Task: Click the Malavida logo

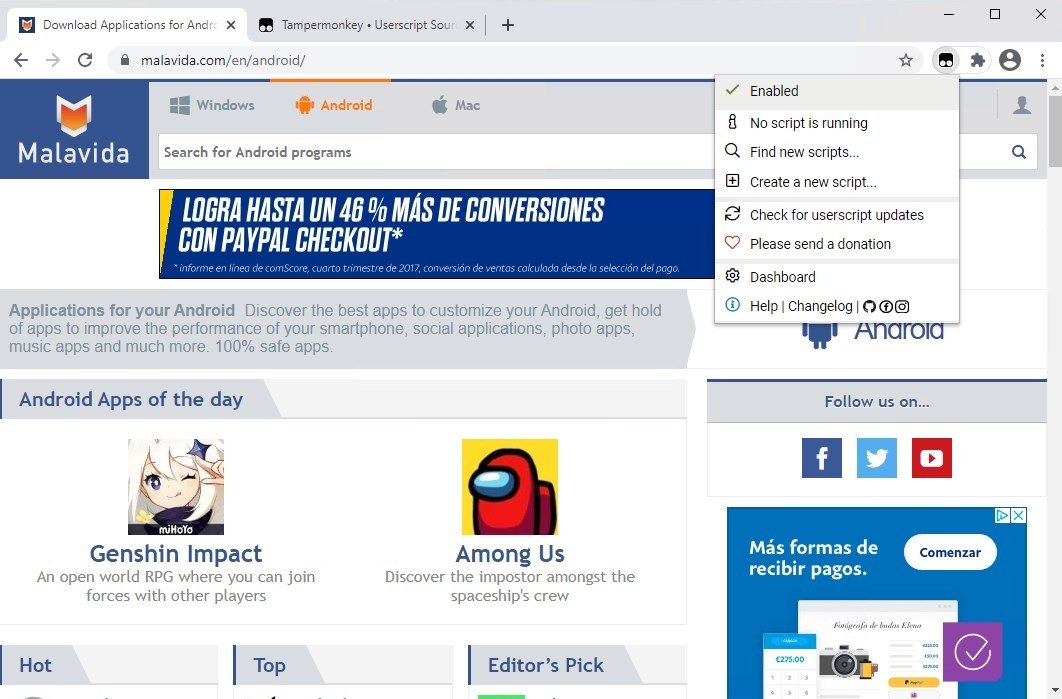Action: pyautogui.click(x=74, y=129)
